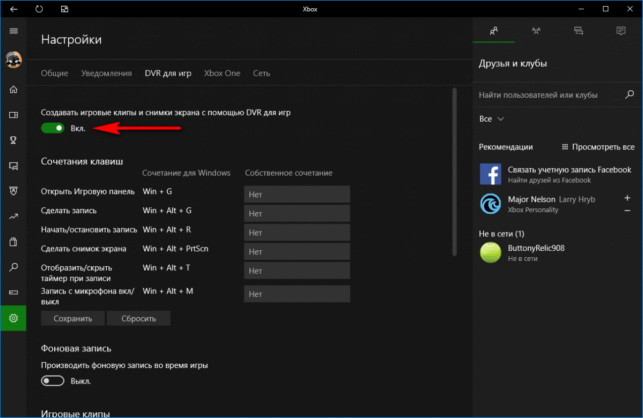This screenshot has width=643, height=418.
Task: Open Home from the sidebar
Action: point(14,89)
